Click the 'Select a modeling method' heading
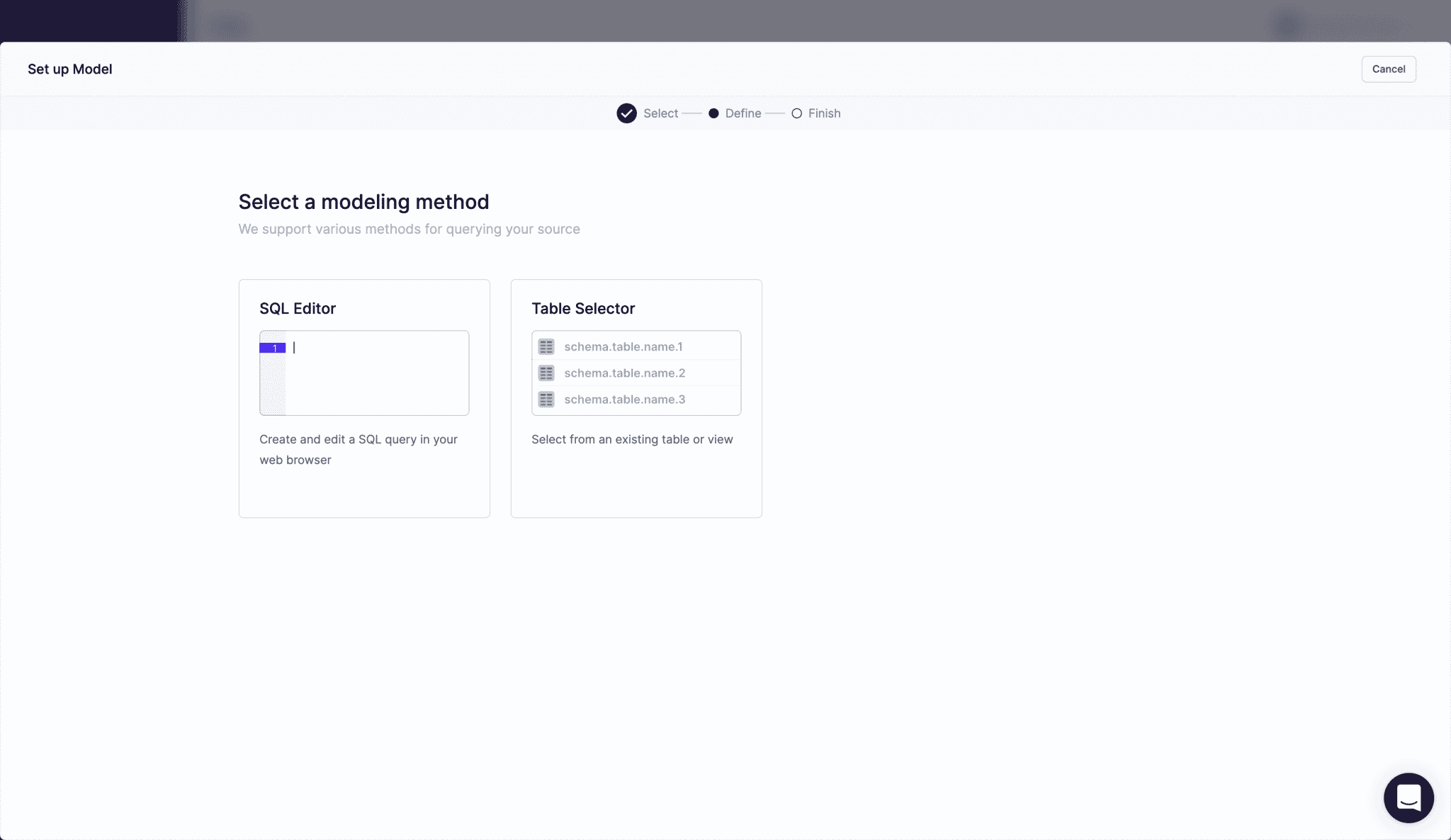The image size is (1451, 840). (363, 202)
